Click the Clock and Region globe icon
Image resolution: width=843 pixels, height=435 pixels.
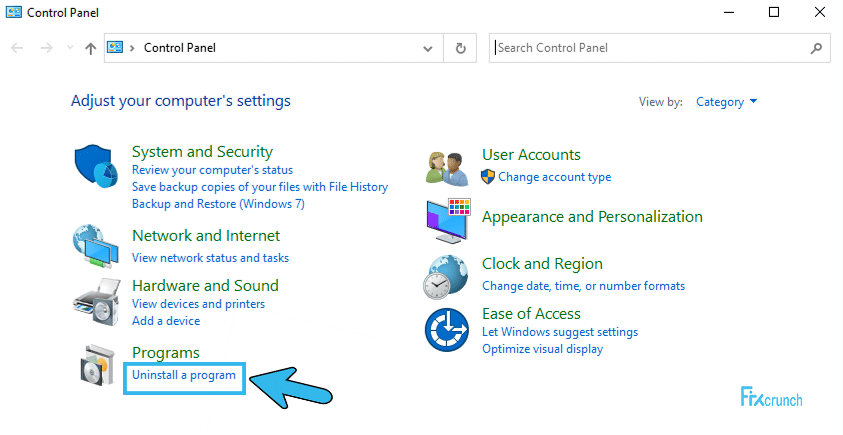point(445,277)
